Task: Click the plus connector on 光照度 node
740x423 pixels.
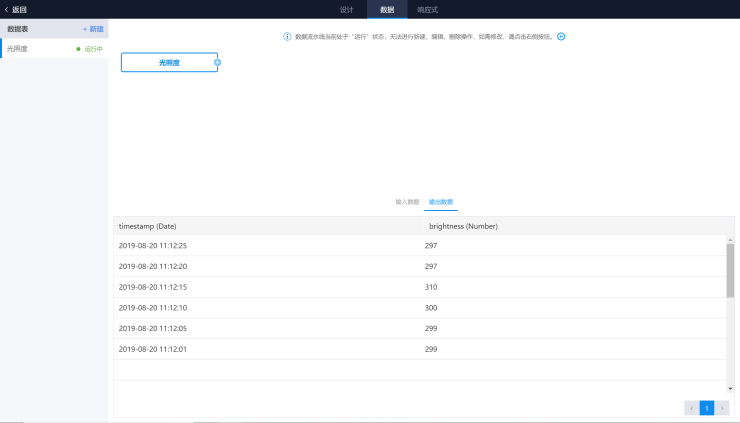Action: tap(218, 62)
